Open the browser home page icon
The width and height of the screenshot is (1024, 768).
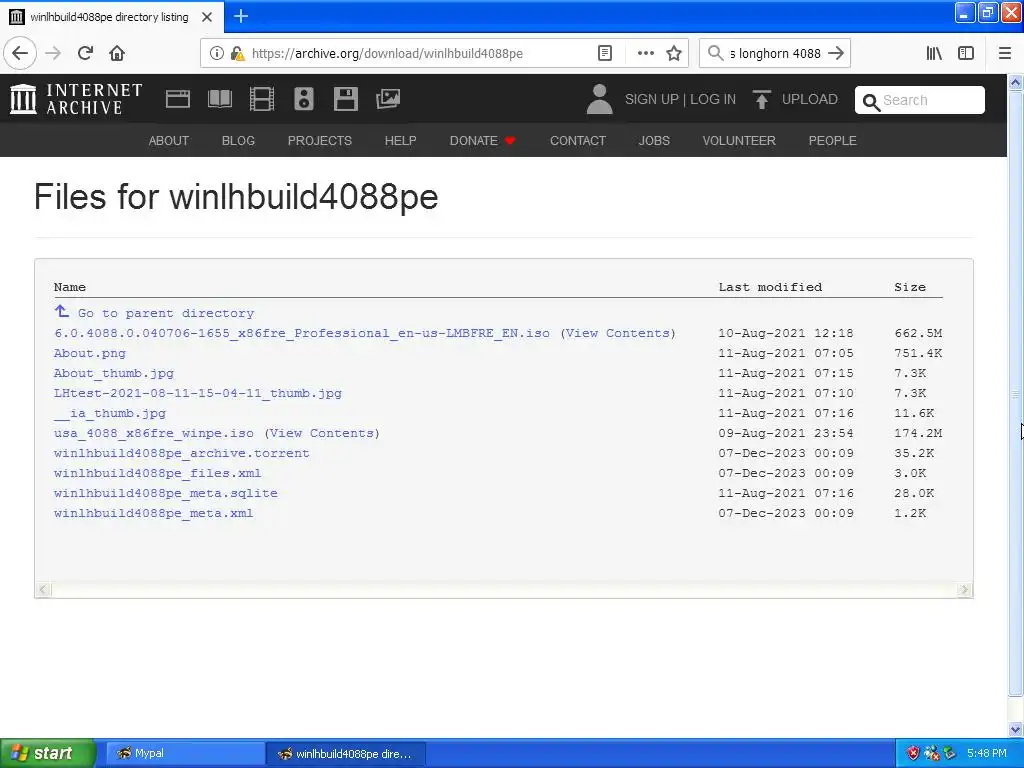[x=117, y=53]
